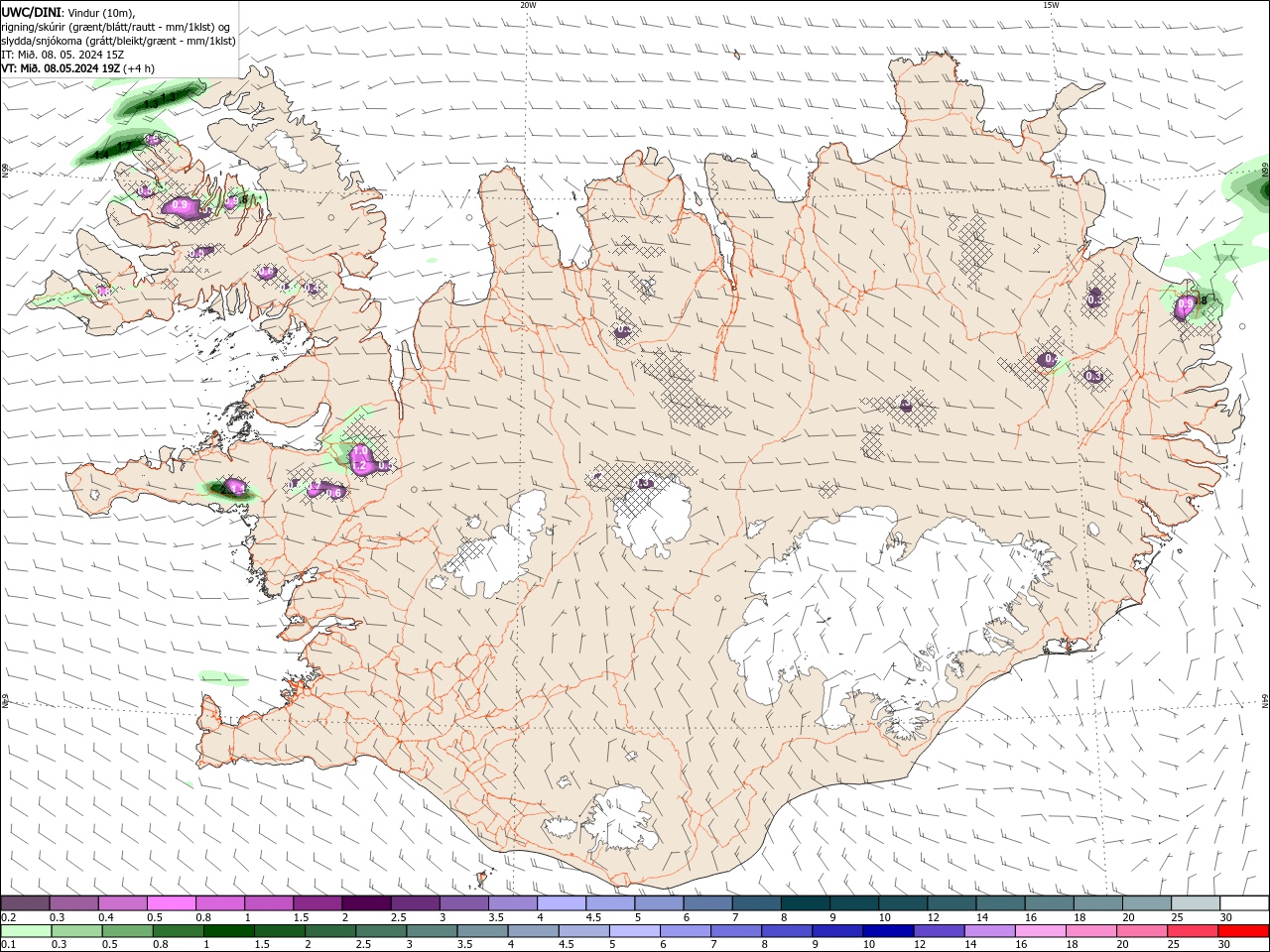Click the "UWC/DINI" title text

[30, 11]
